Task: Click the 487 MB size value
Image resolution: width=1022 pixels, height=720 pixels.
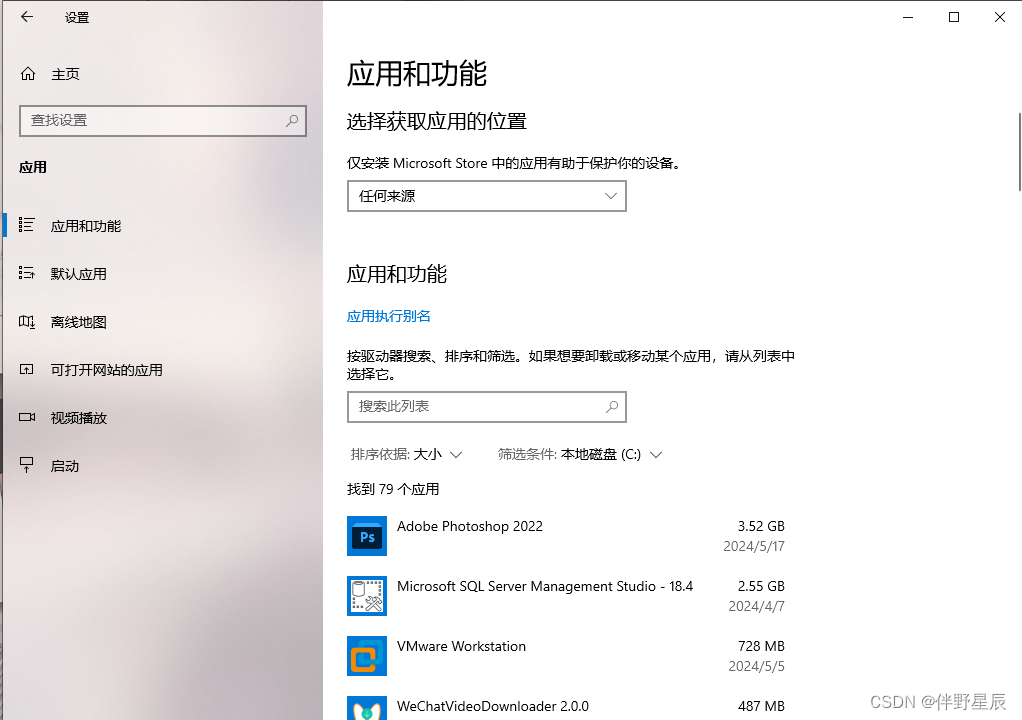Action: [x=761, y=706]
